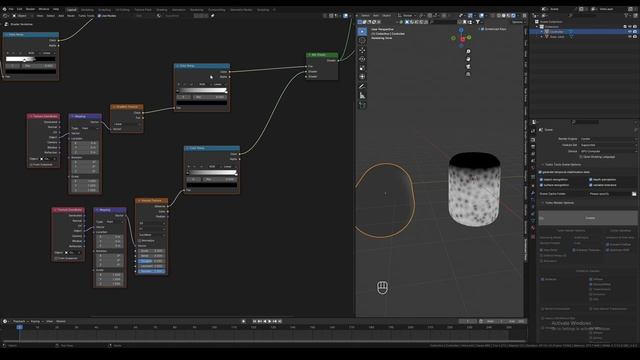
Task: Toggle variable tolerance checkbox
Action: point(591,185)
